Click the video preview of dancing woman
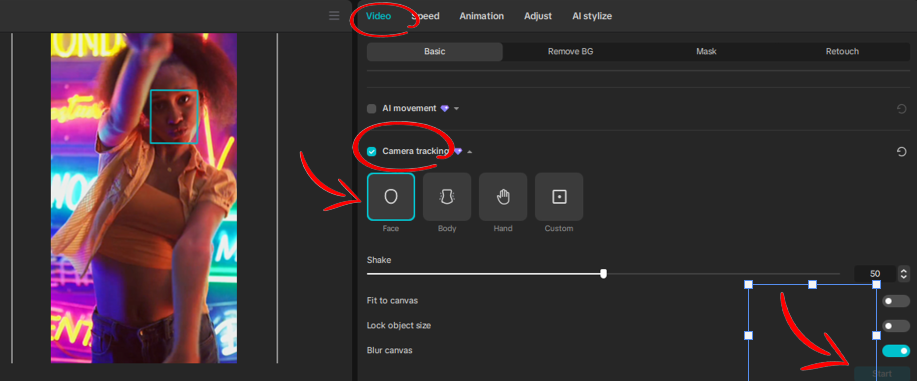This screenshot has height=381, width=917. pos(144,198)
